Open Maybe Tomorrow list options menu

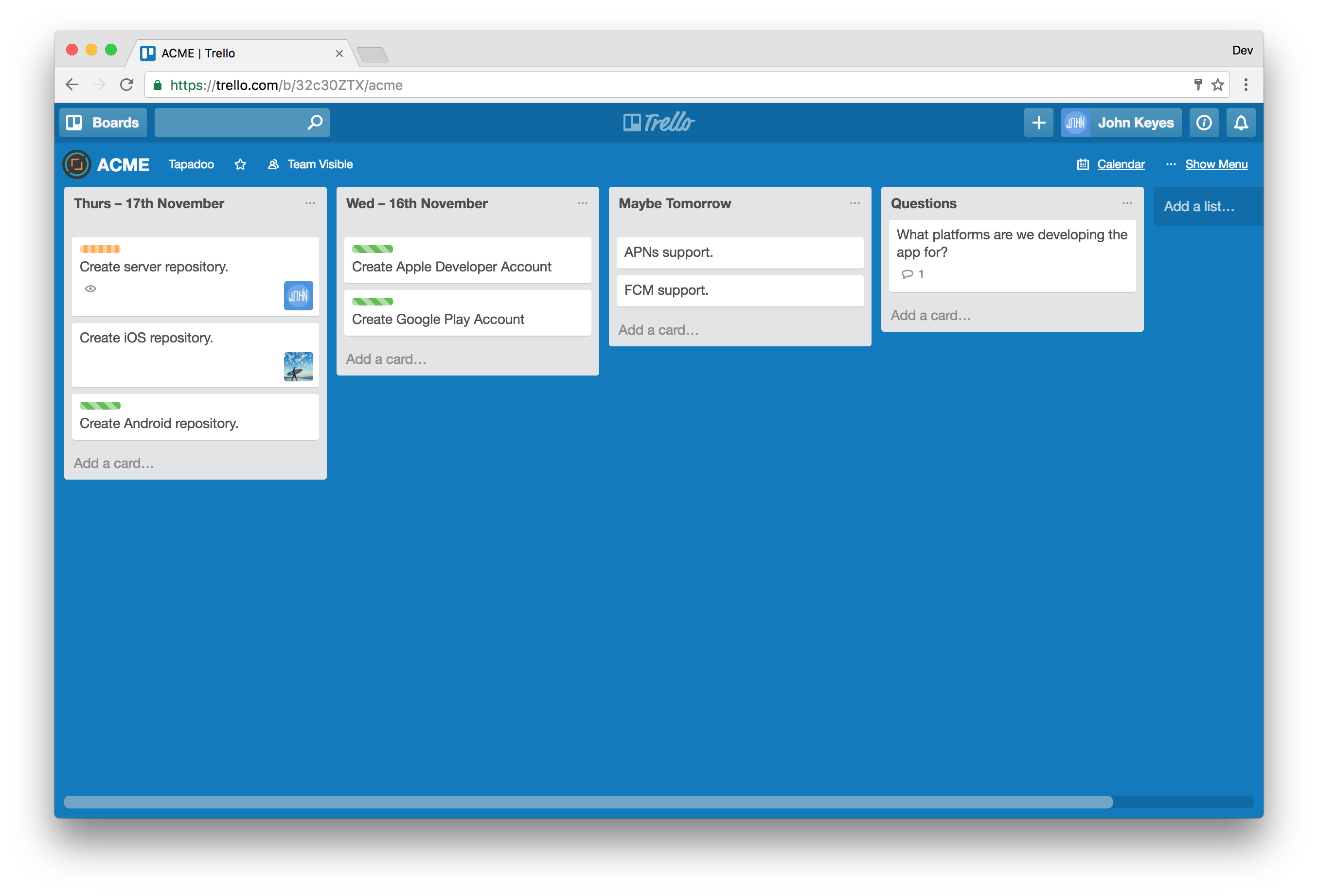click(x=855, y=203)
